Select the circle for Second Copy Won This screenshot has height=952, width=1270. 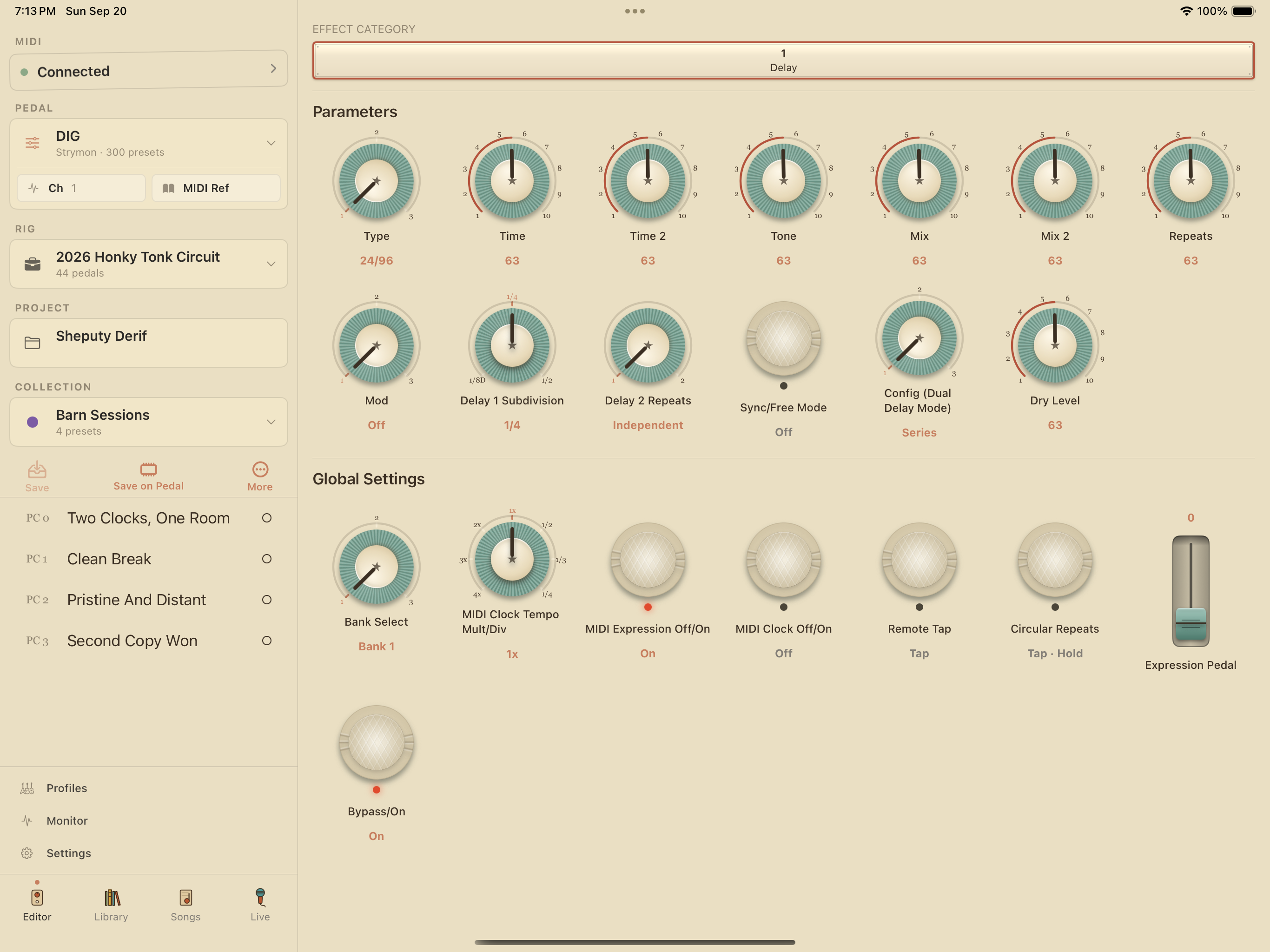[x=266, y=641]
